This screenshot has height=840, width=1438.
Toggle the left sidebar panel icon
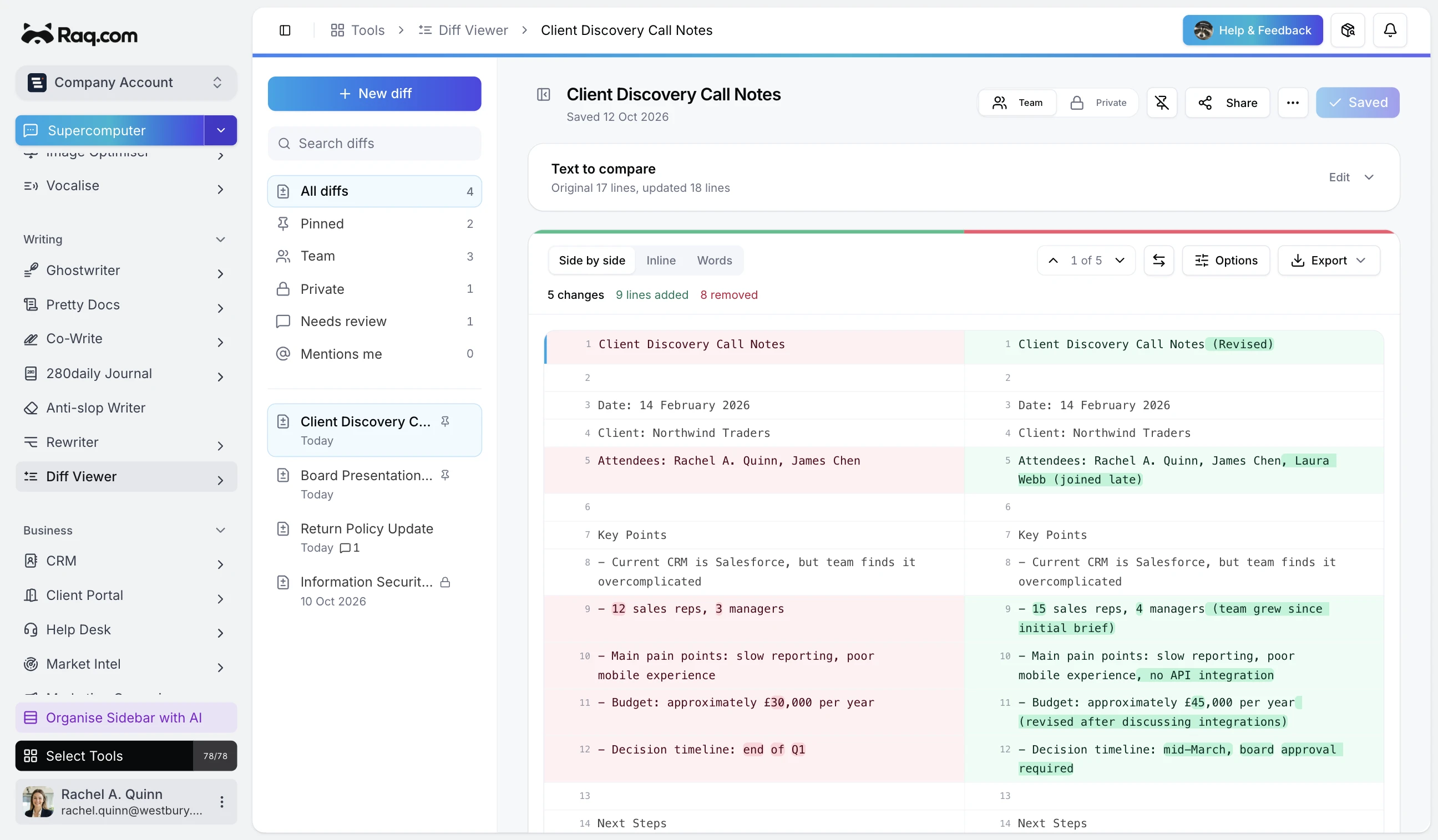coord(285,30)
